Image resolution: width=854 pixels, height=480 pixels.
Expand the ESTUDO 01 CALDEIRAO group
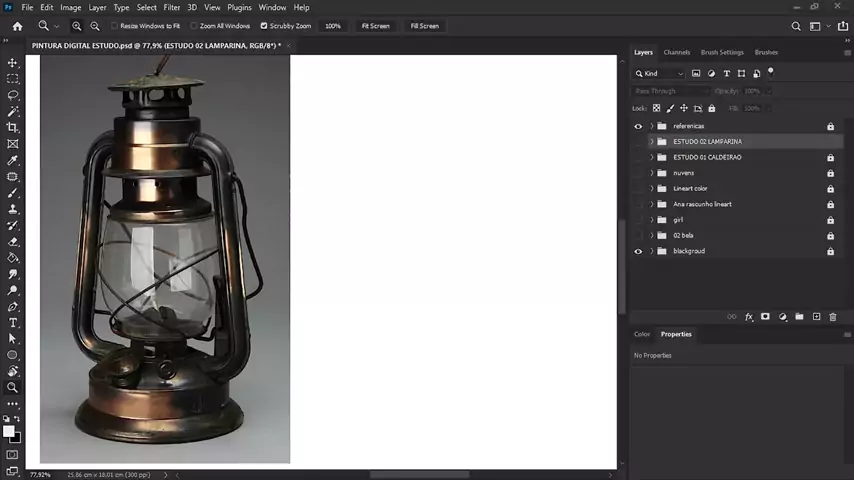click(x=652, y=157)
